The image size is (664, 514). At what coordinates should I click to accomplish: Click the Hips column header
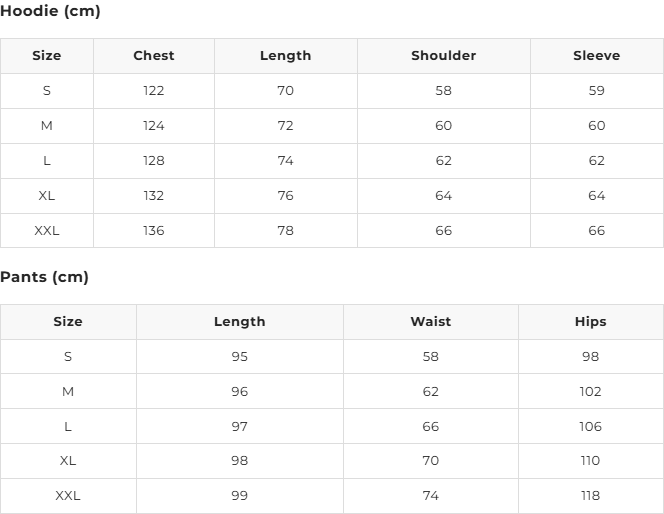590,322
